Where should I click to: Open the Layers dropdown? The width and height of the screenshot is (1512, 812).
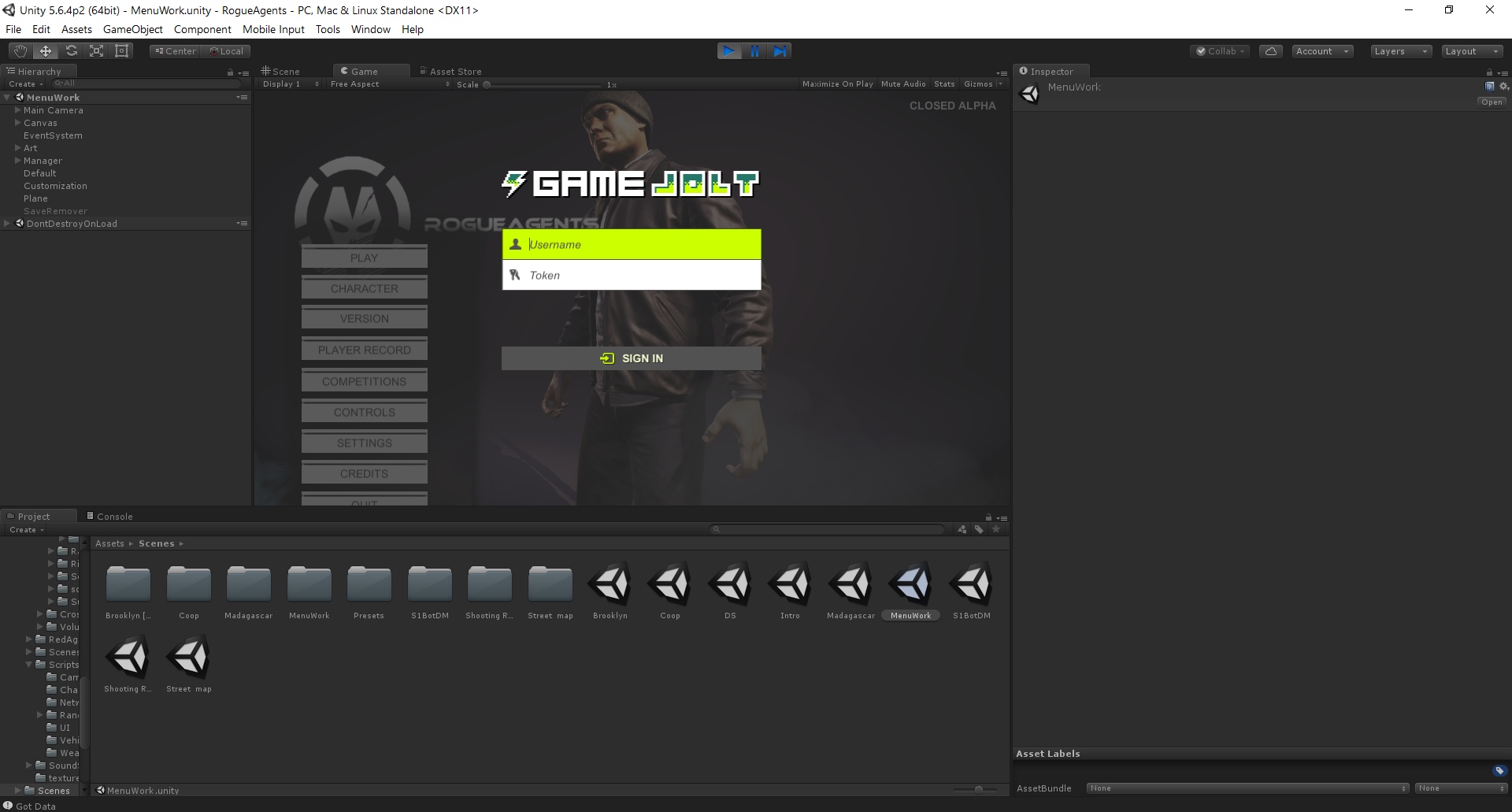1400,50
